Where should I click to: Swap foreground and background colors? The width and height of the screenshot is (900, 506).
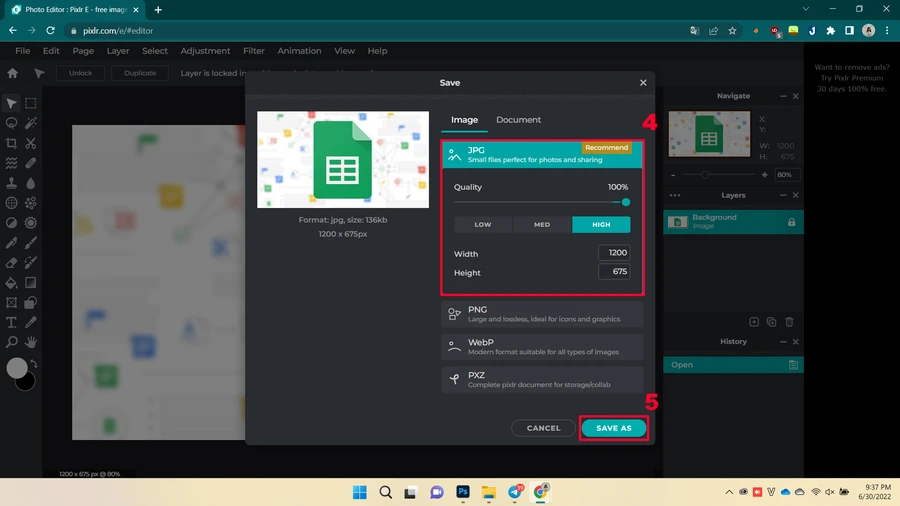click(34, 363)
